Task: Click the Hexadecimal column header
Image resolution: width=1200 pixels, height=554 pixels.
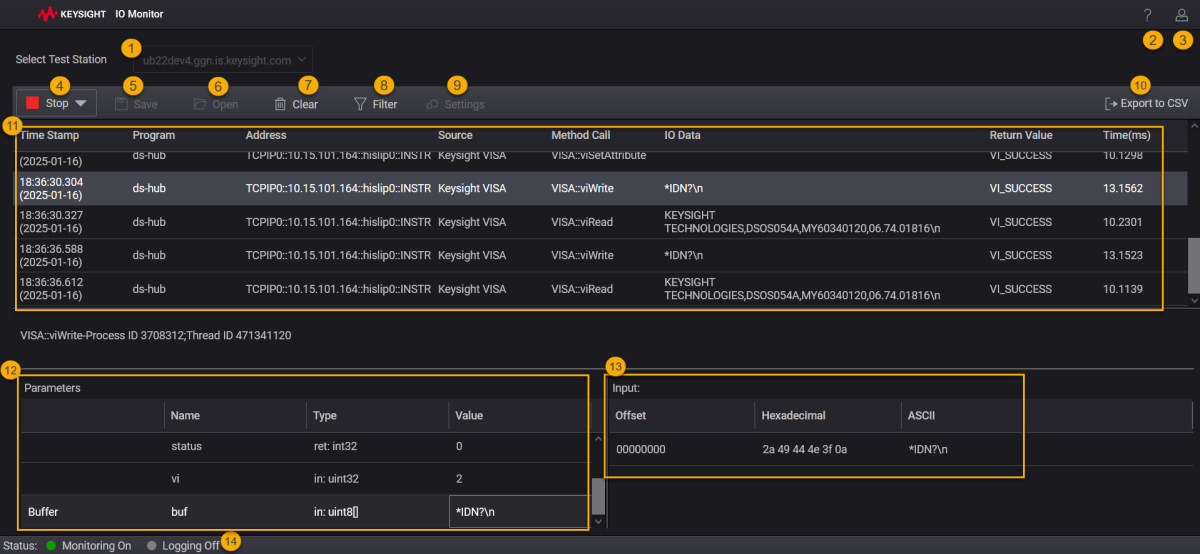Action: coord(793,415)
